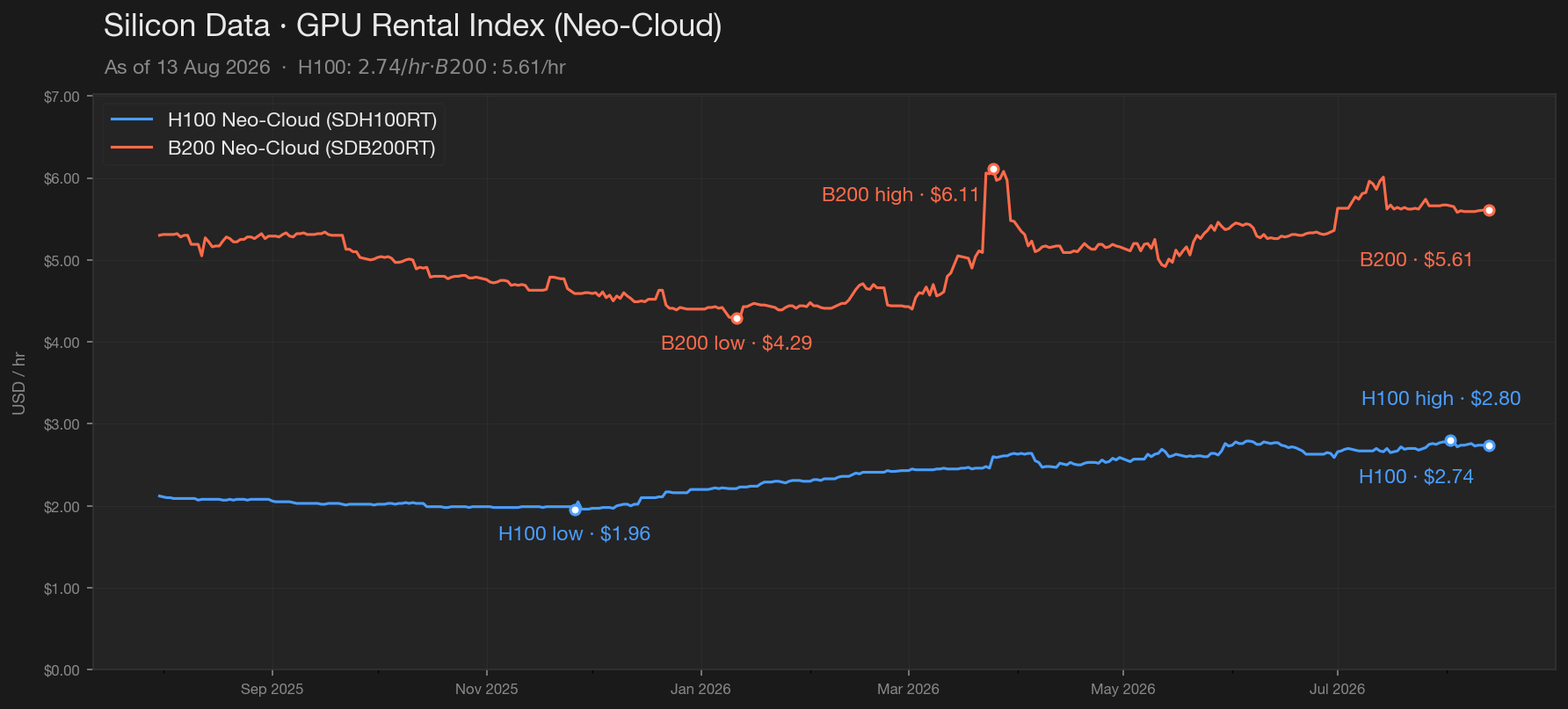Click the latest B200 endpoint marker
This screenshot has height=709, width=1568.
(x=1489, y=210)
